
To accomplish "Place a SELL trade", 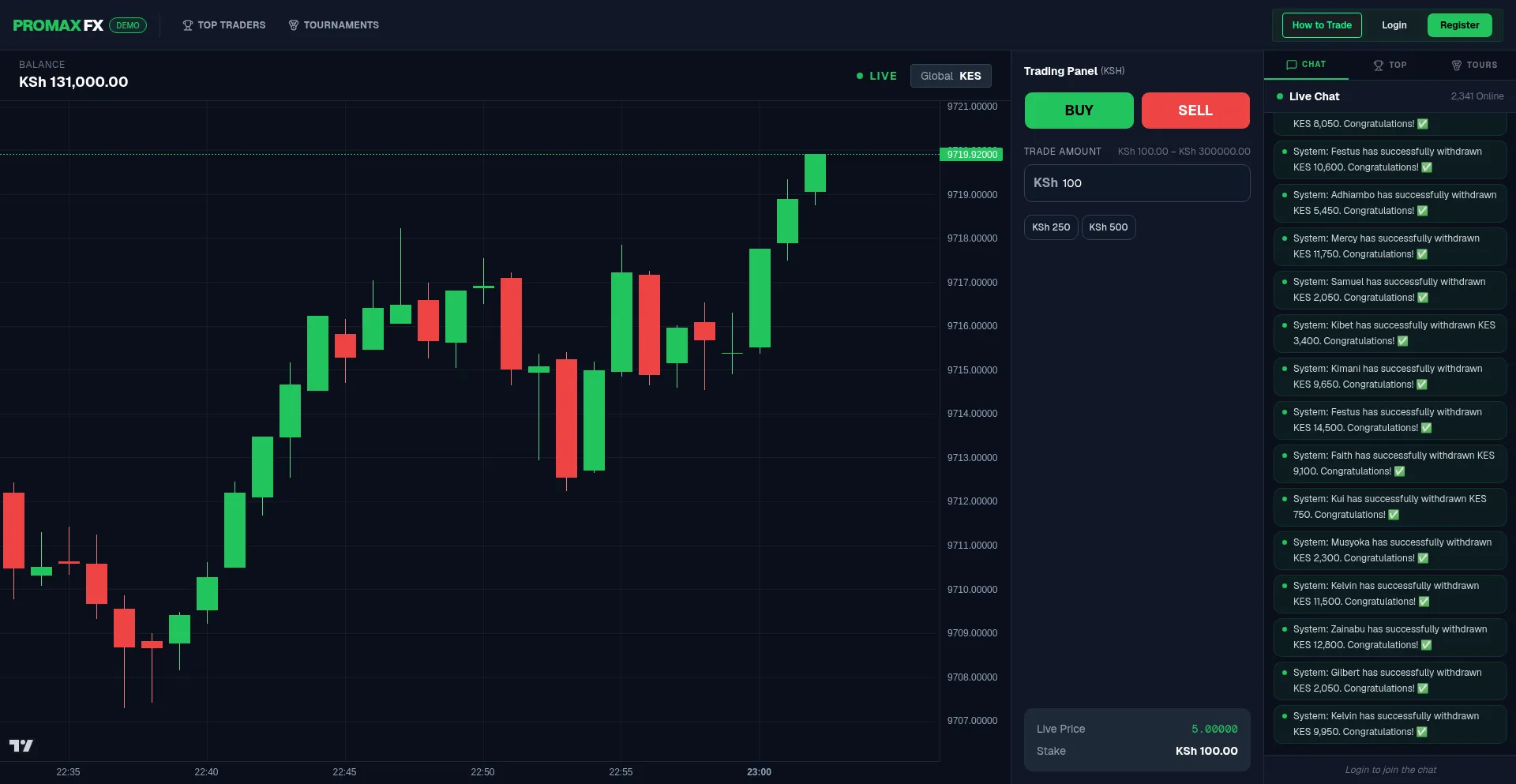I will (x=1195, y=111).
